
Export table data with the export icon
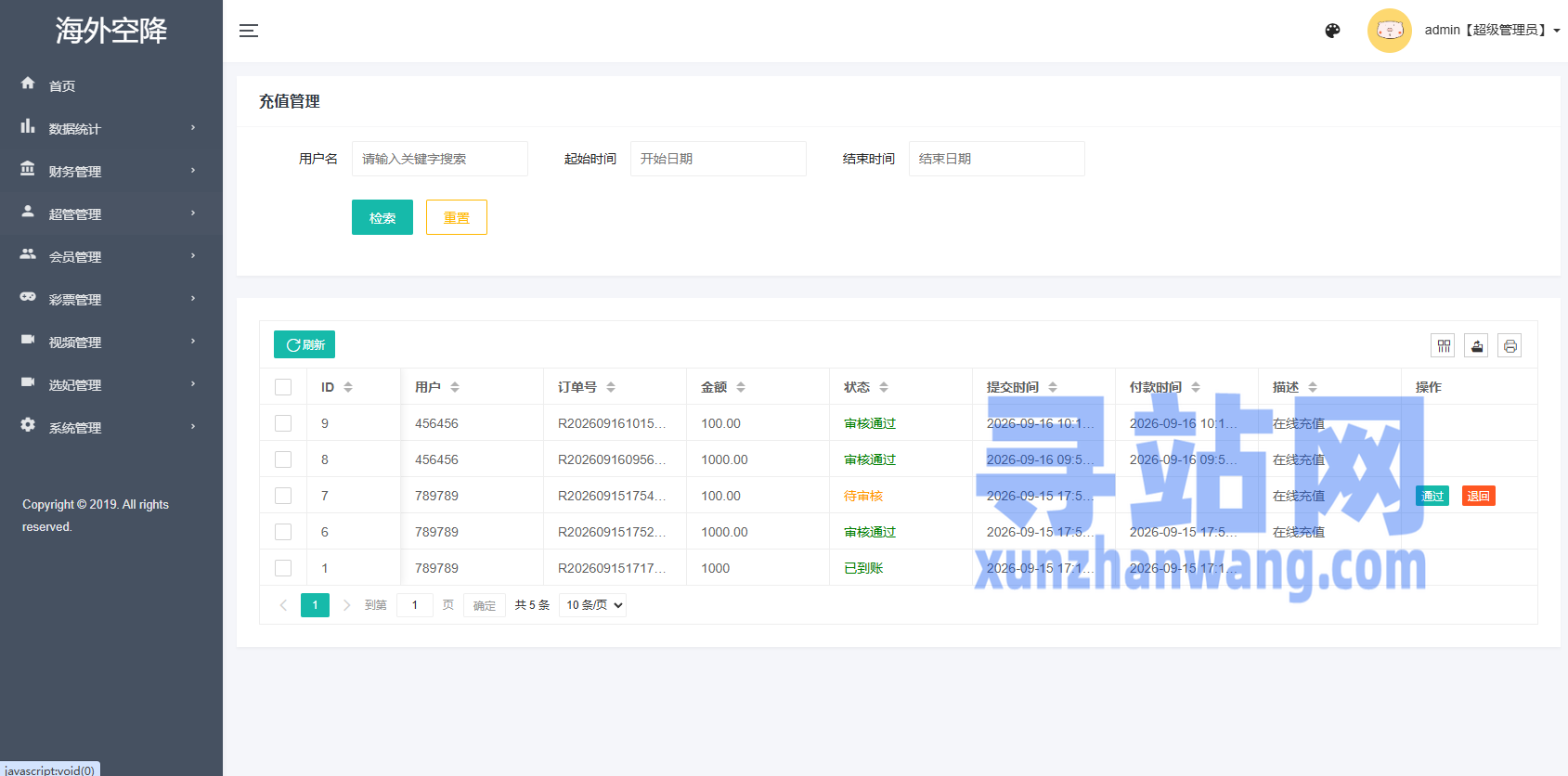[1477, 346]
